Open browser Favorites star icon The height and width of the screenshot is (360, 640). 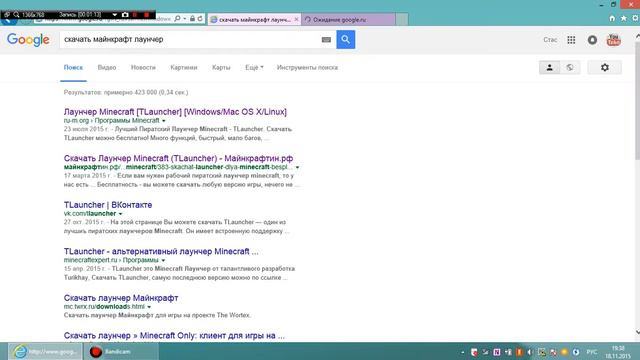(x=623, y=18)
